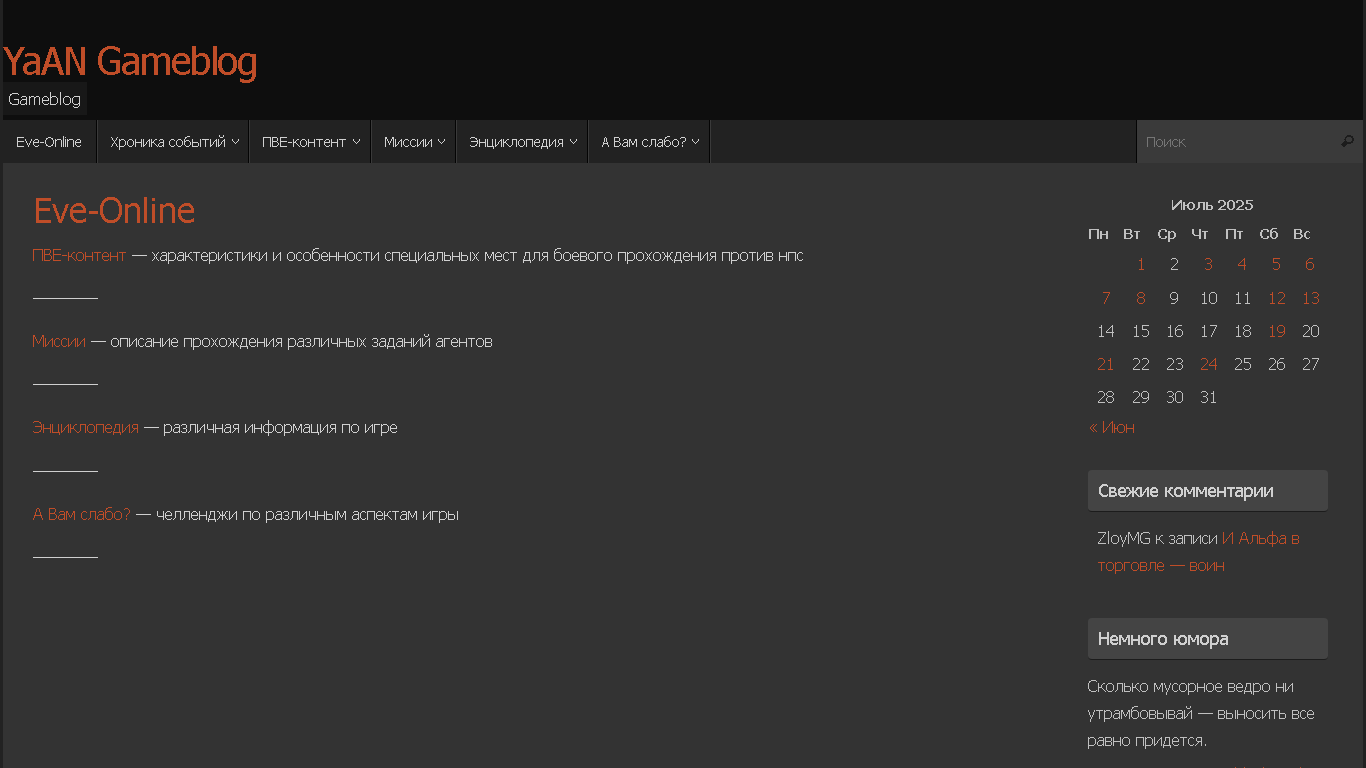Open the А Вам слабо? navigation item
The image size is (1366, 768).
coord(644,142)
